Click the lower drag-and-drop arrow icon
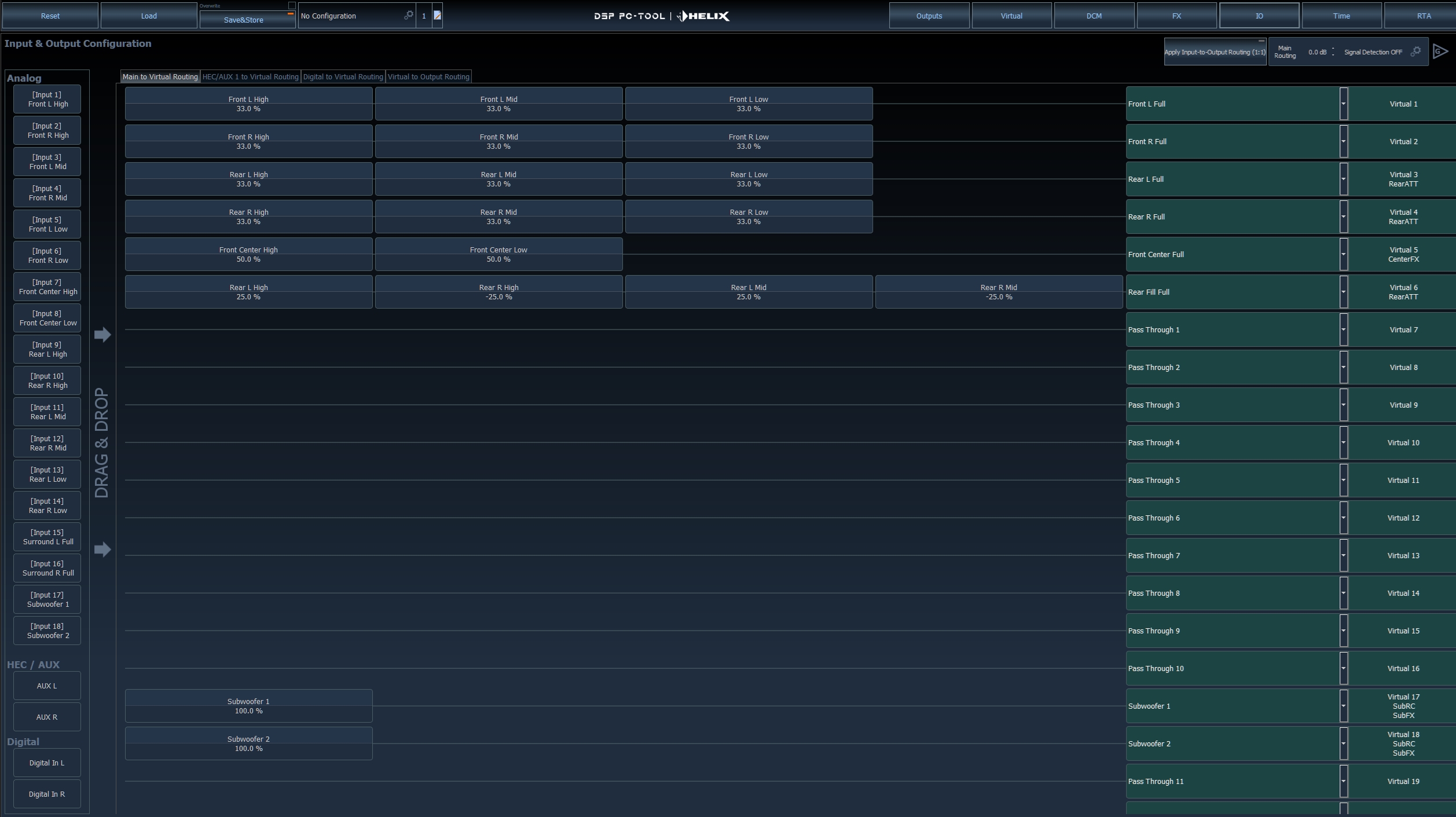1456x817 pixels. (x=102, y=549)
